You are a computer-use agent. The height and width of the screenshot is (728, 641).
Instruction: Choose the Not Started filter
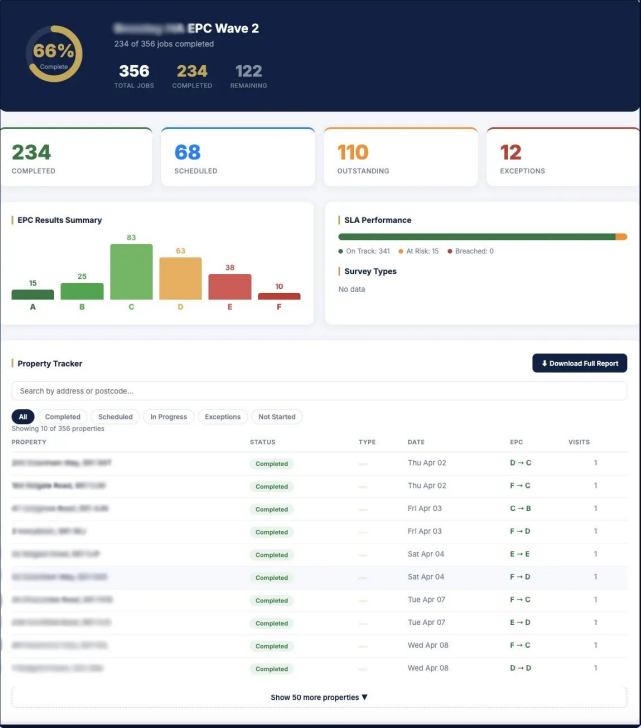[277, 416]
